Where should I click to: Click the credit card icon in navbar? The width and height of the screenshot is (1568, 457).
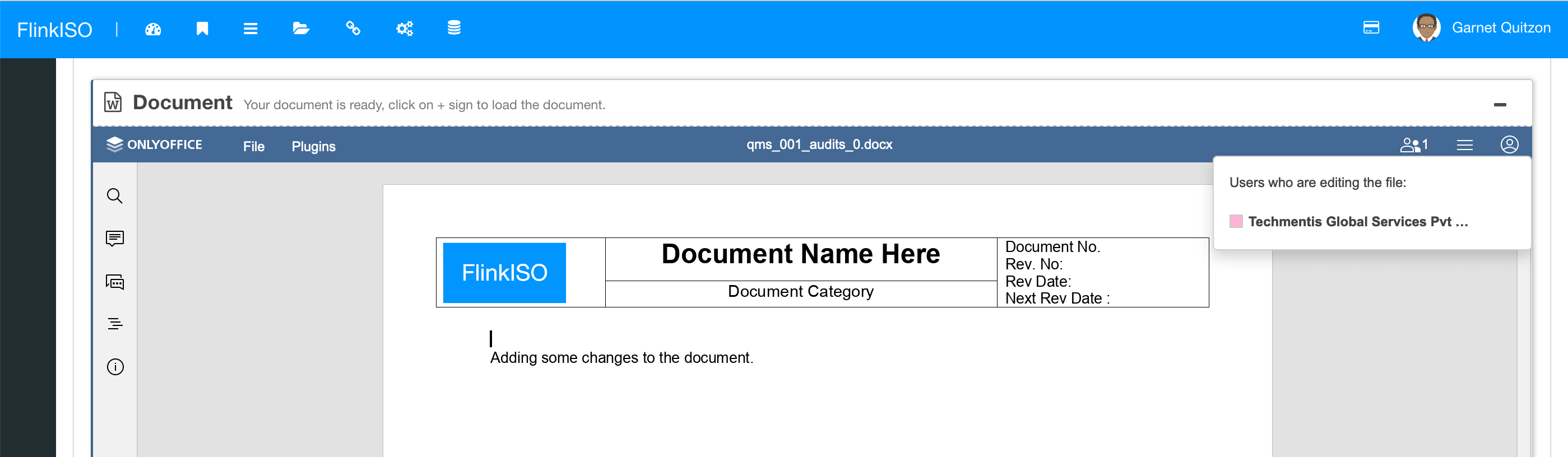(1371, 28)
